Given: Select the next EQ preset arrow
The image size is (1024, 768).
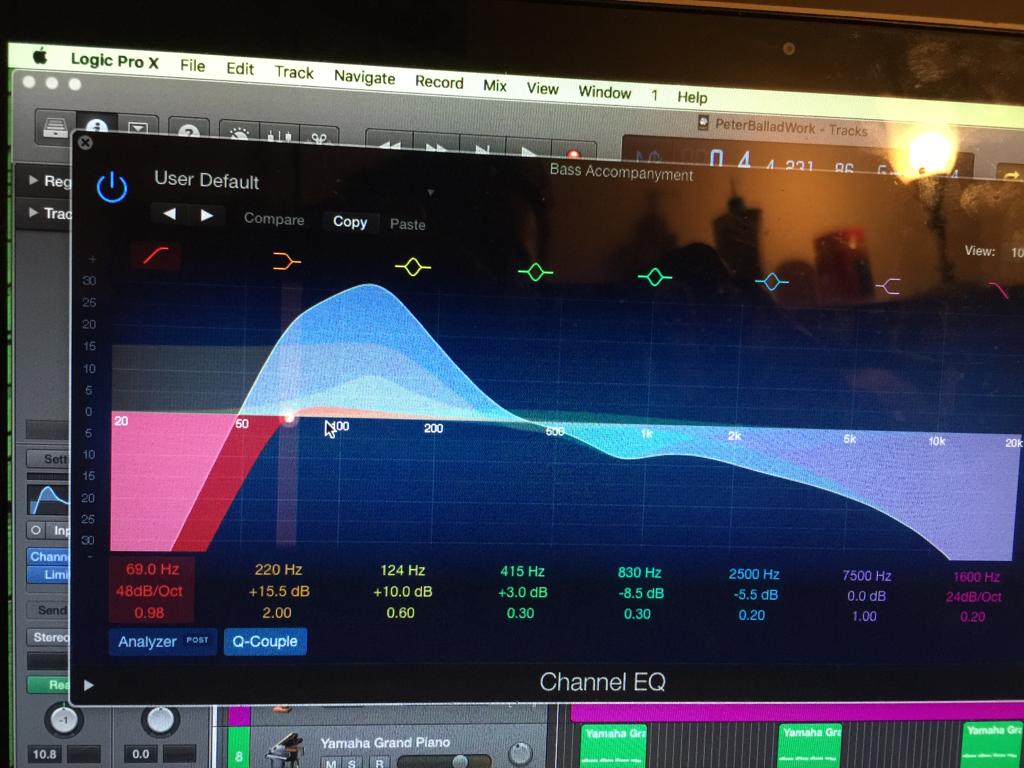Looking at the screenshot, I should click(x=206, y=215).
